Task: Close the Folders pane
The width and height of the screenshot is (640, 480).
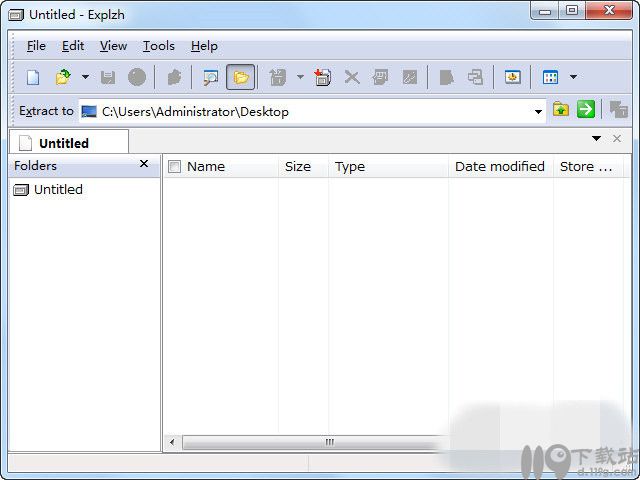Action: [144, 164]
